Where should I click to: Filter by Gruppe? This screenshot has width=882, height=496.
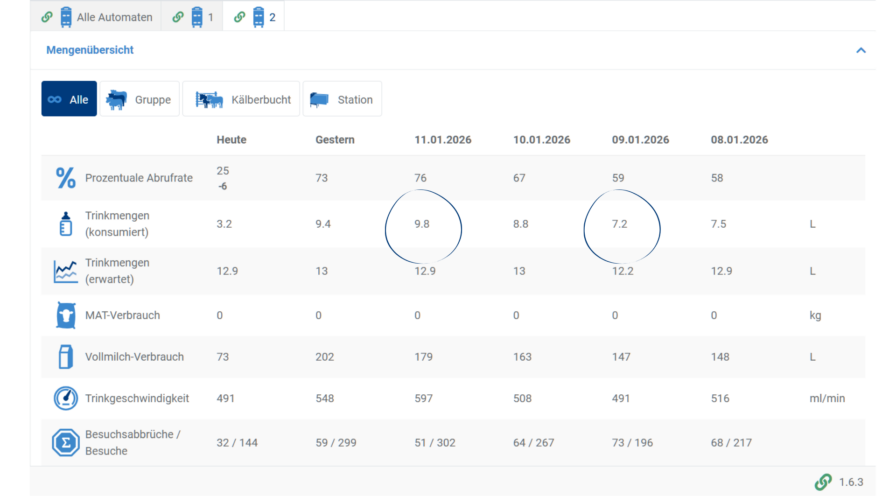[x=139, y=99]
